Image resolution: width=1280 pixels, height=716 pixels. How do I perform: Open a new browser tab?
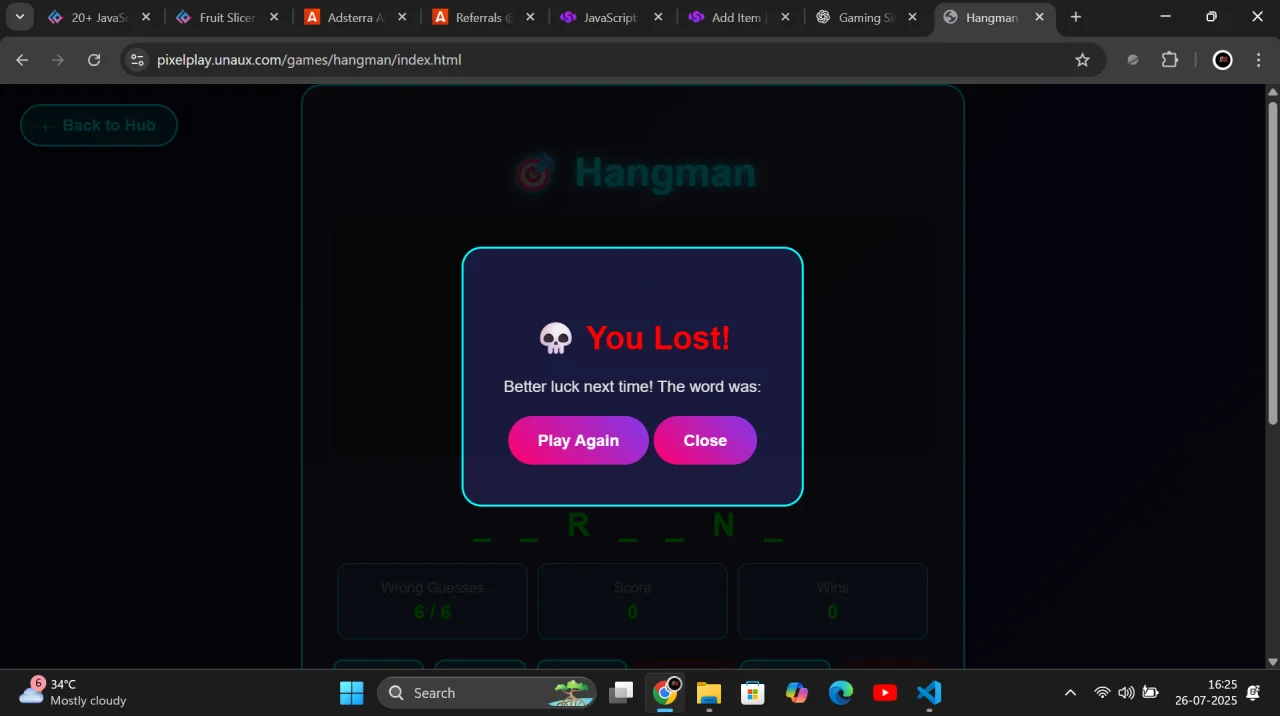click(x=1076, y=17)
